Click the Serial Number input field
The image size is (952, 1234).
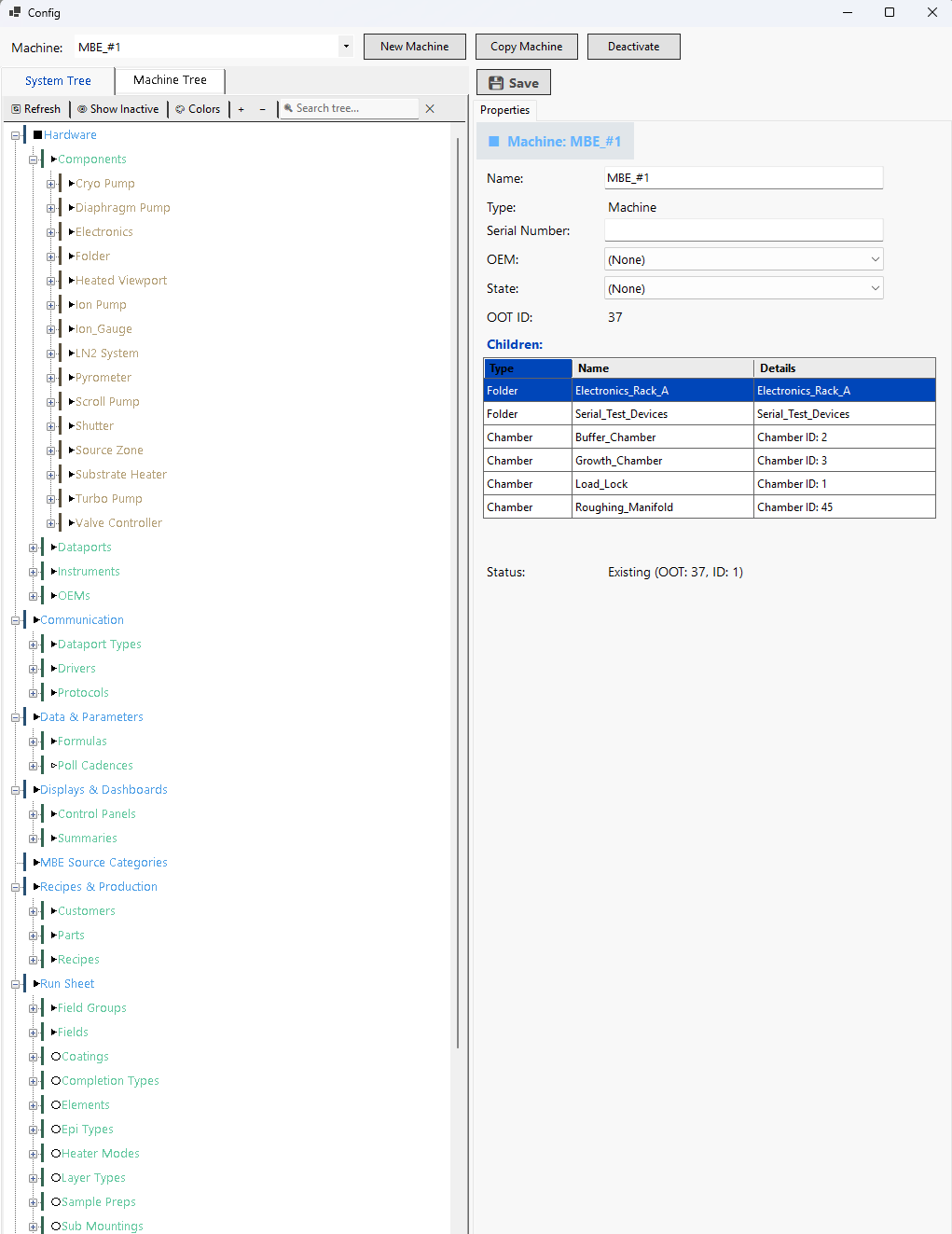(743, 230)
